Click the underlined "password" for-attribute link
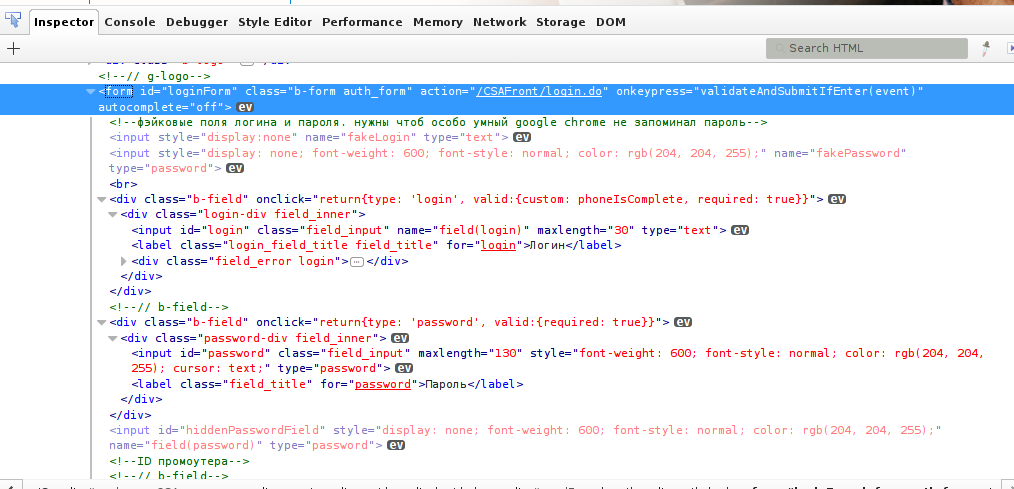The height and width of the screenshot is (489, 1014). point(384,384)
